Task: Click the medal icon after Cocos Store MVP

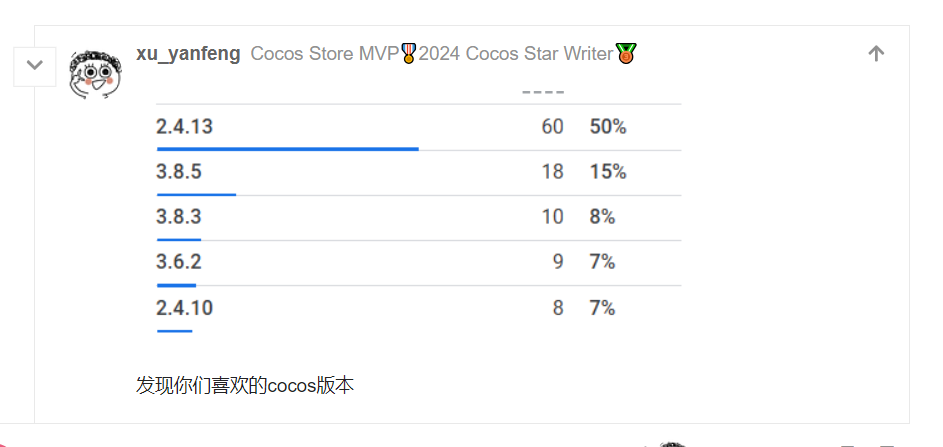Action: [x=408, y=53]
